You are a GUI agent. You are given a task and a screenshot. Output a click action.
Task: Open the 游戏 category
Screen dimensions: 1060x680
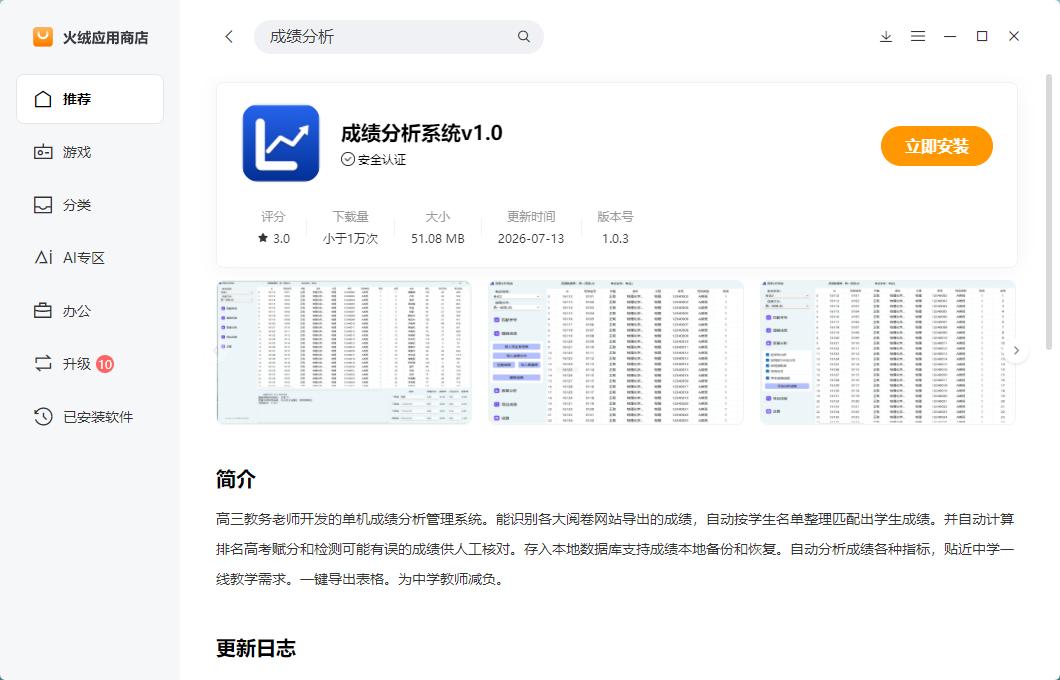(x=90, y=152)
